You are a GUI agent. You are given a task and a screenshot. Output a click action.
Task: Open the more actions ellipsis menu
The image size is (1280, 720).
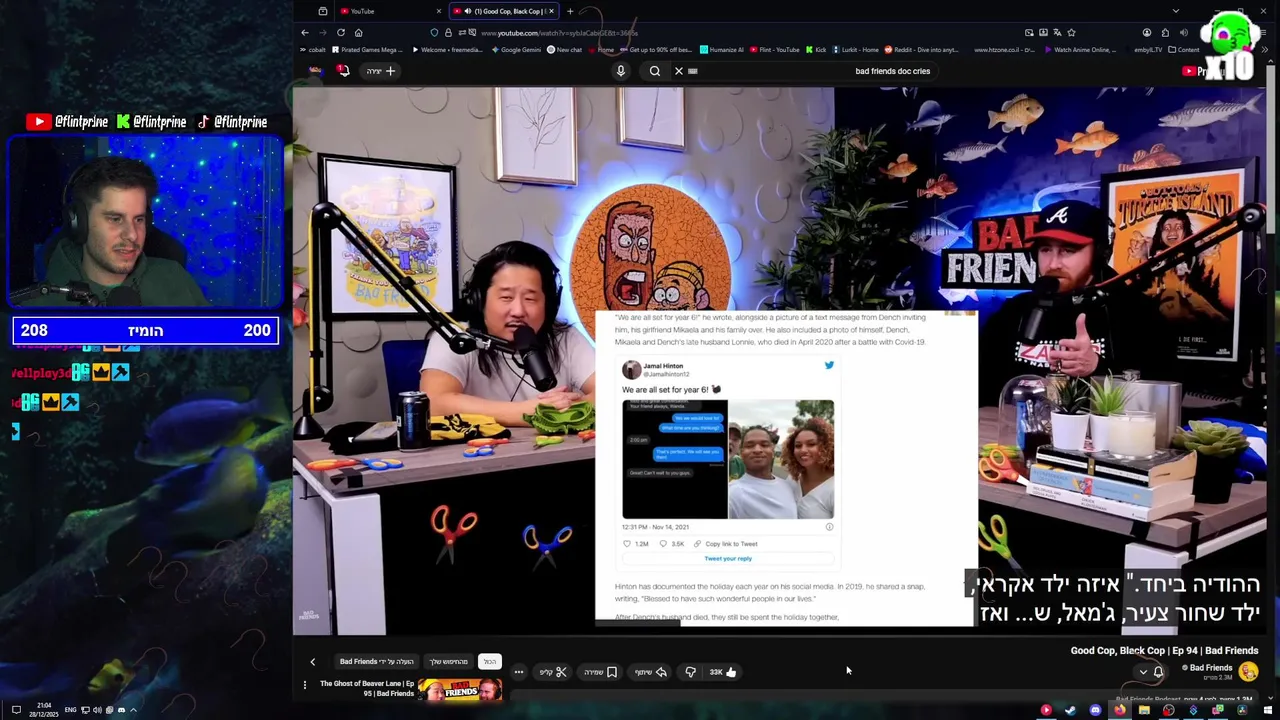click(x=519, y=672)
